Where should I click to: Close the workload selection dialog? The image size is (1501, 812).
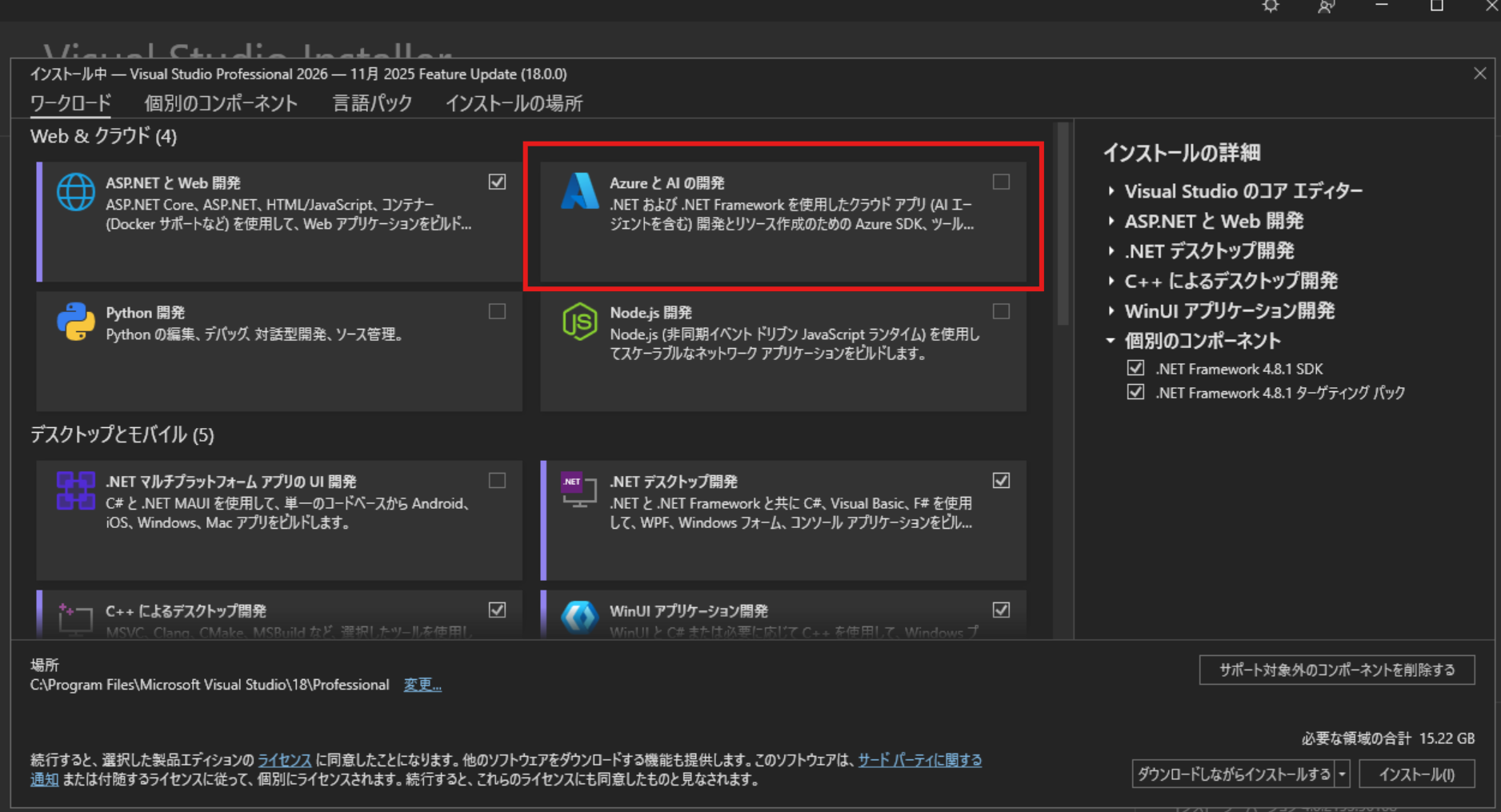[1480, 74]
